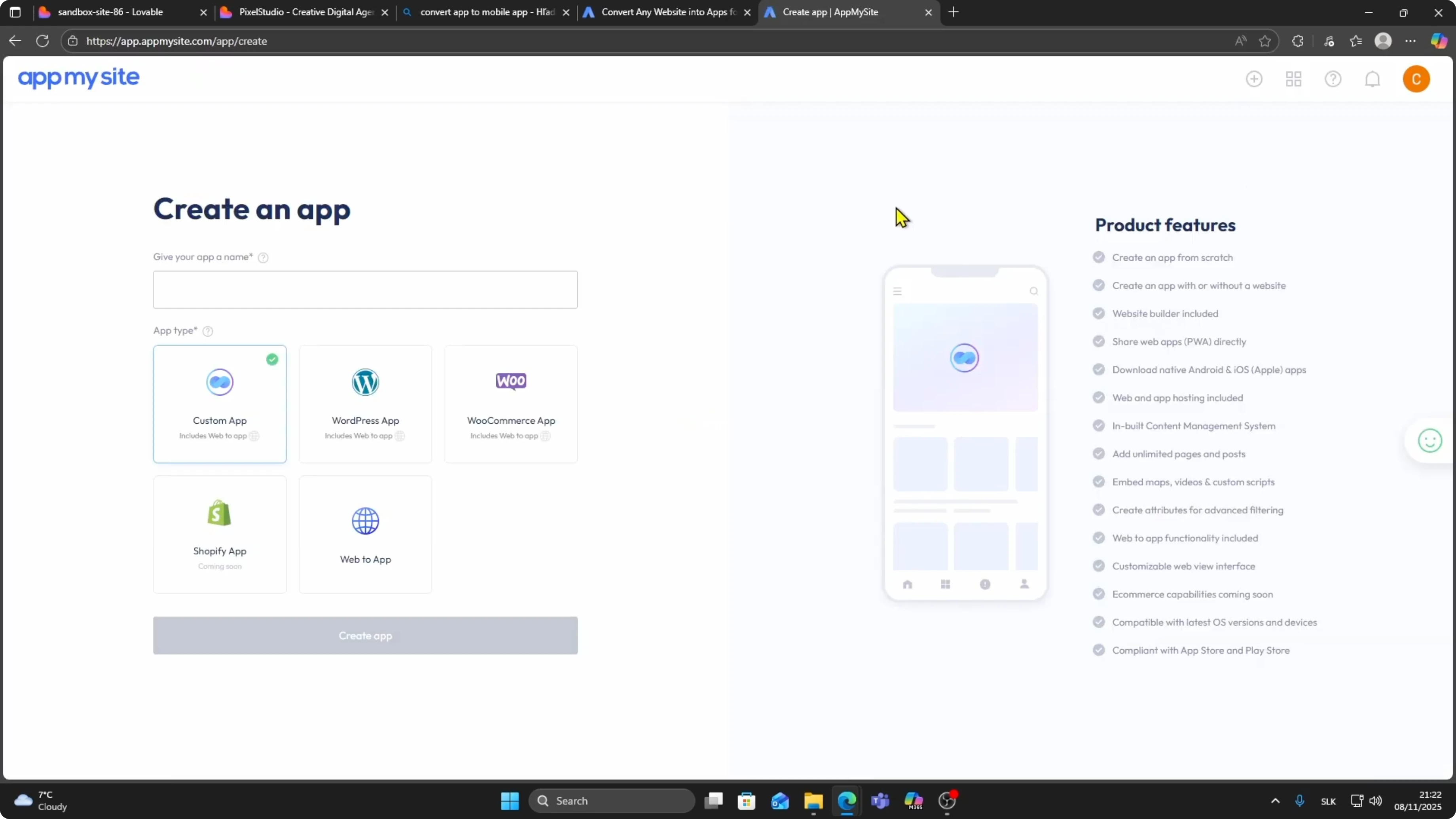The height and width of the screenshot is (819, 1456).
Task: Open weather widget showing 7°C Cloudy
Action: pyautogui.click(x=41, y=801)
